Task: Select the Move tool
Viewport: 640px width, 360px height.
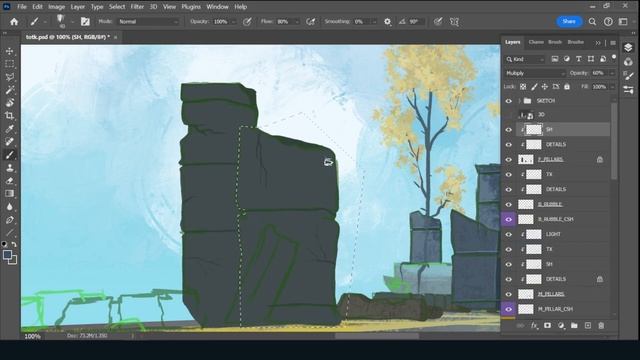Action: pos(9,51)
